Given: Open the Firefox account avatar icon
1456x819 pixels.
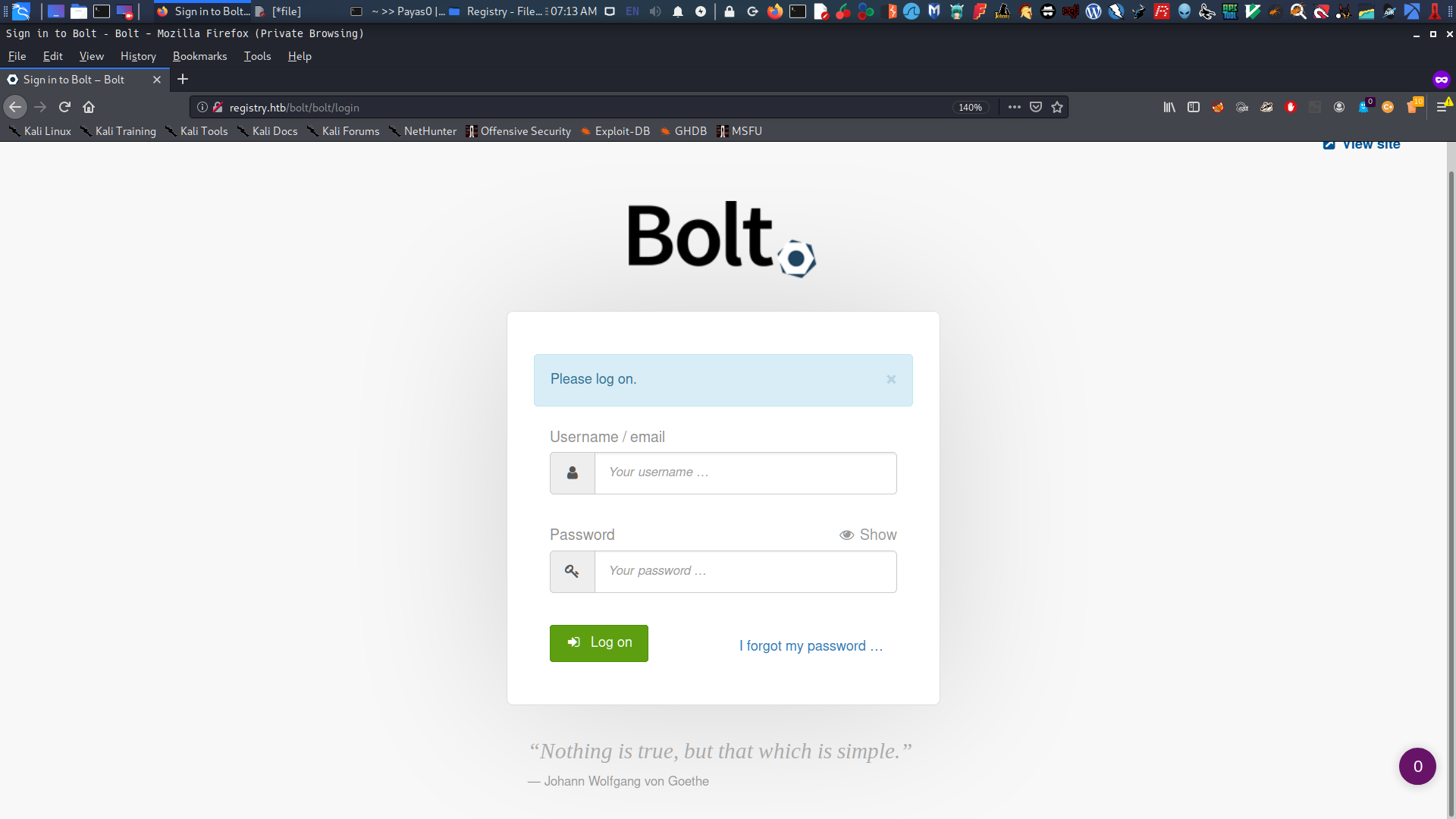Looking at the screenshot, I should pos(1339,107).
